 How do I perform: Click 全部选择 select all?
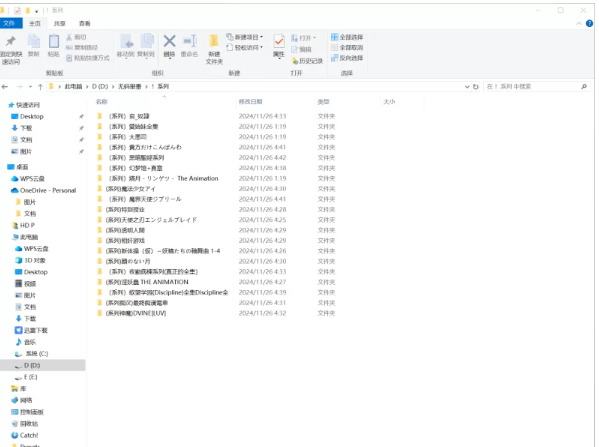(x=347, y=37)
